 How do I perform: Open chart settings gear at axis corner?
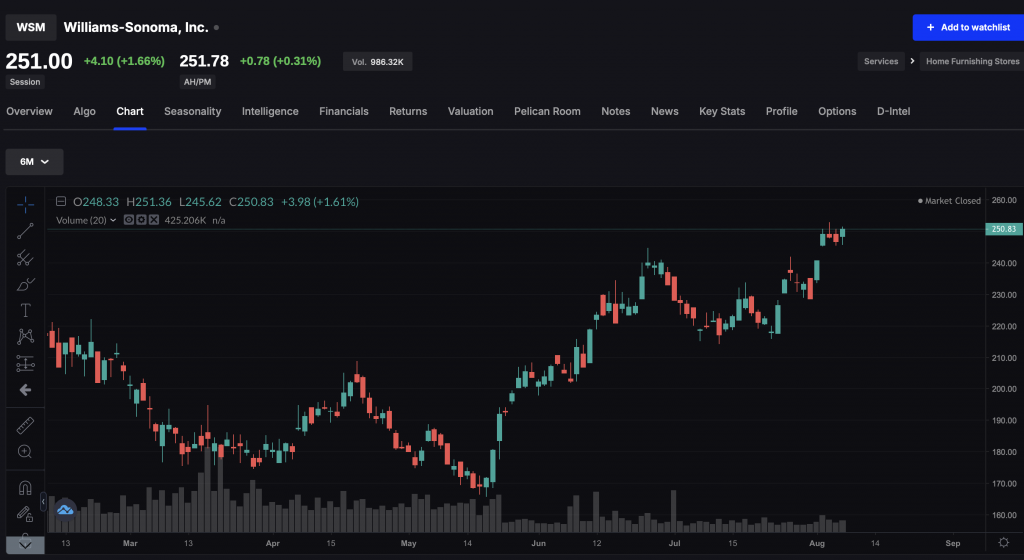[x=1004, y=542]
